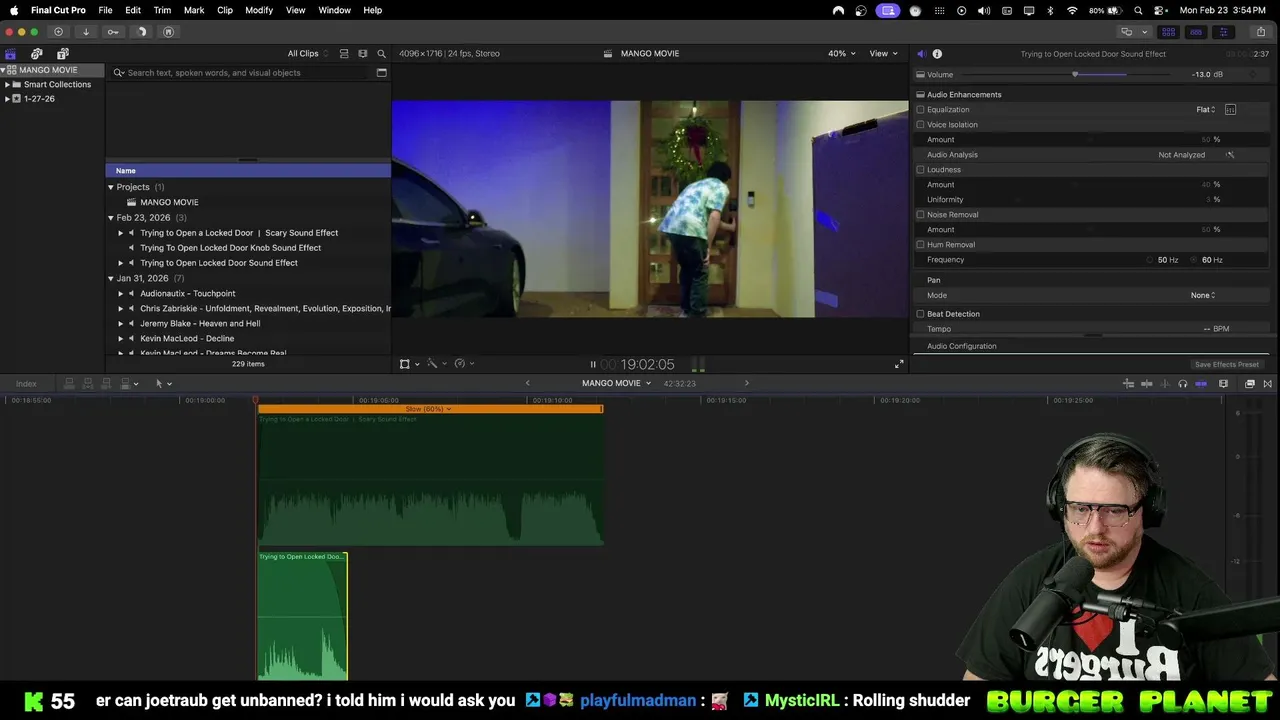Enter full screen viewer arrows icon

coord(899,364)
